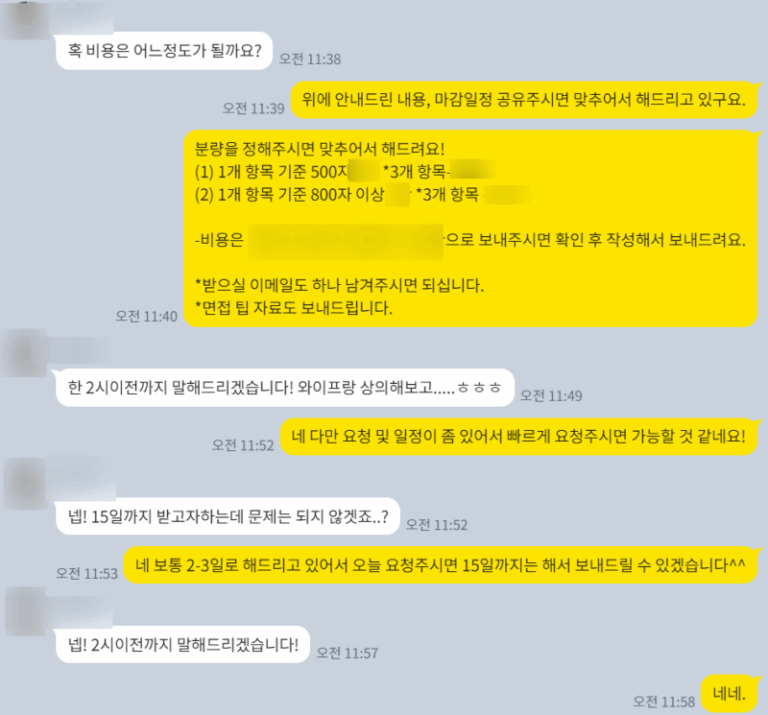Viewport: 768px width, 715px height.
Task: Click the '넵! 2시이전까지 말해드리겠습니다!' bubble
Action: [183, 644]
